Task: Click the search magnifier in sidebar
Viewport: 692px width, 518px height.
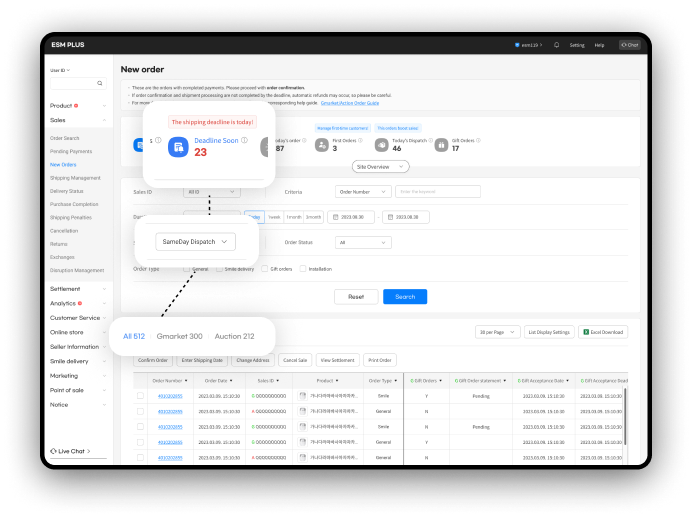Action: (99, 84)
